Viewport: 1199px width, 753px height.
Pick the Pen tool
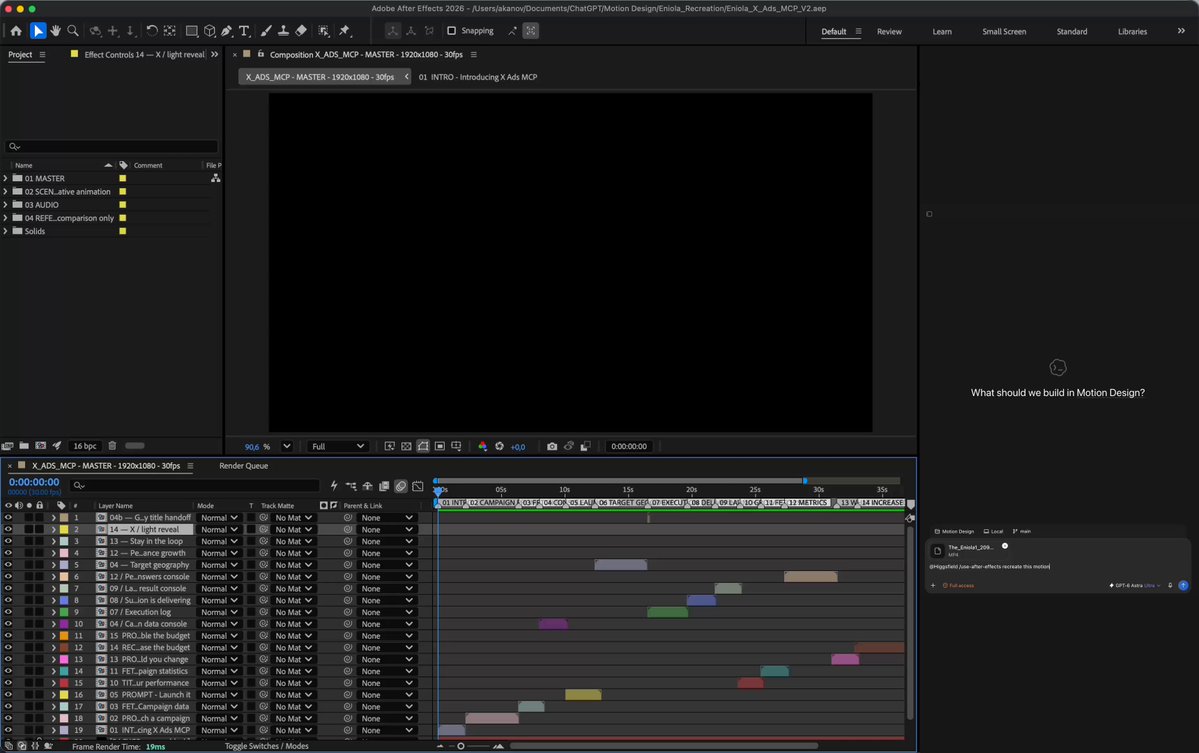pos(227,31)
